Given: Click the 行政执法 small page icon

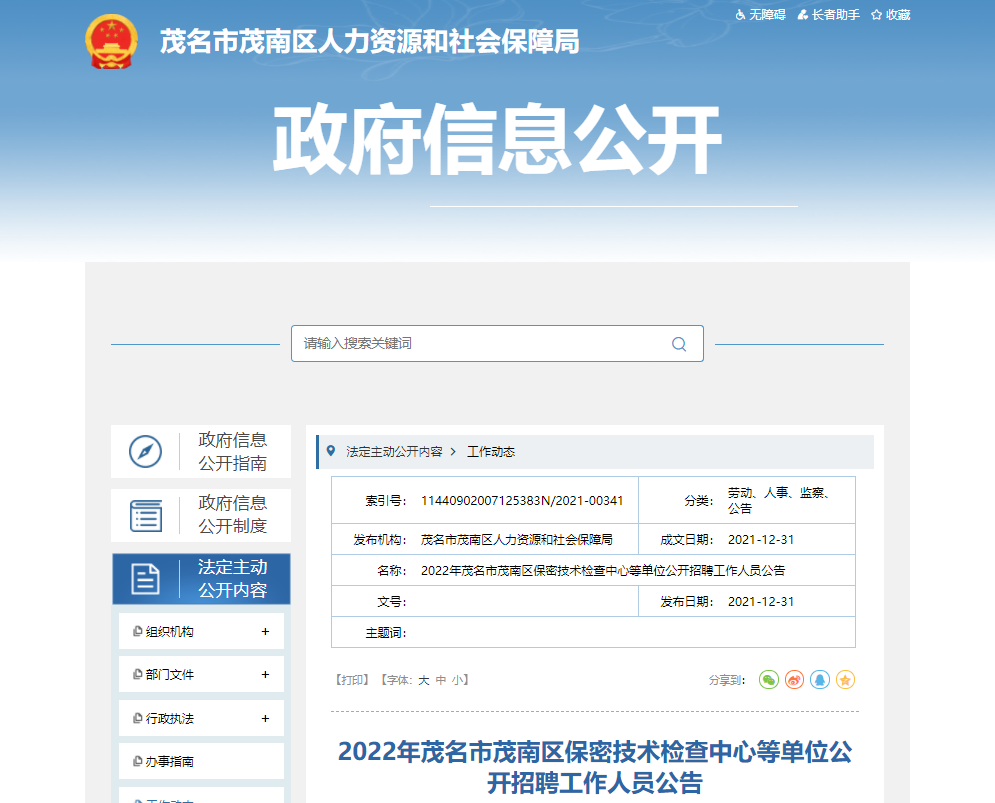Looking at the screenshot, I should click(137, 718).
